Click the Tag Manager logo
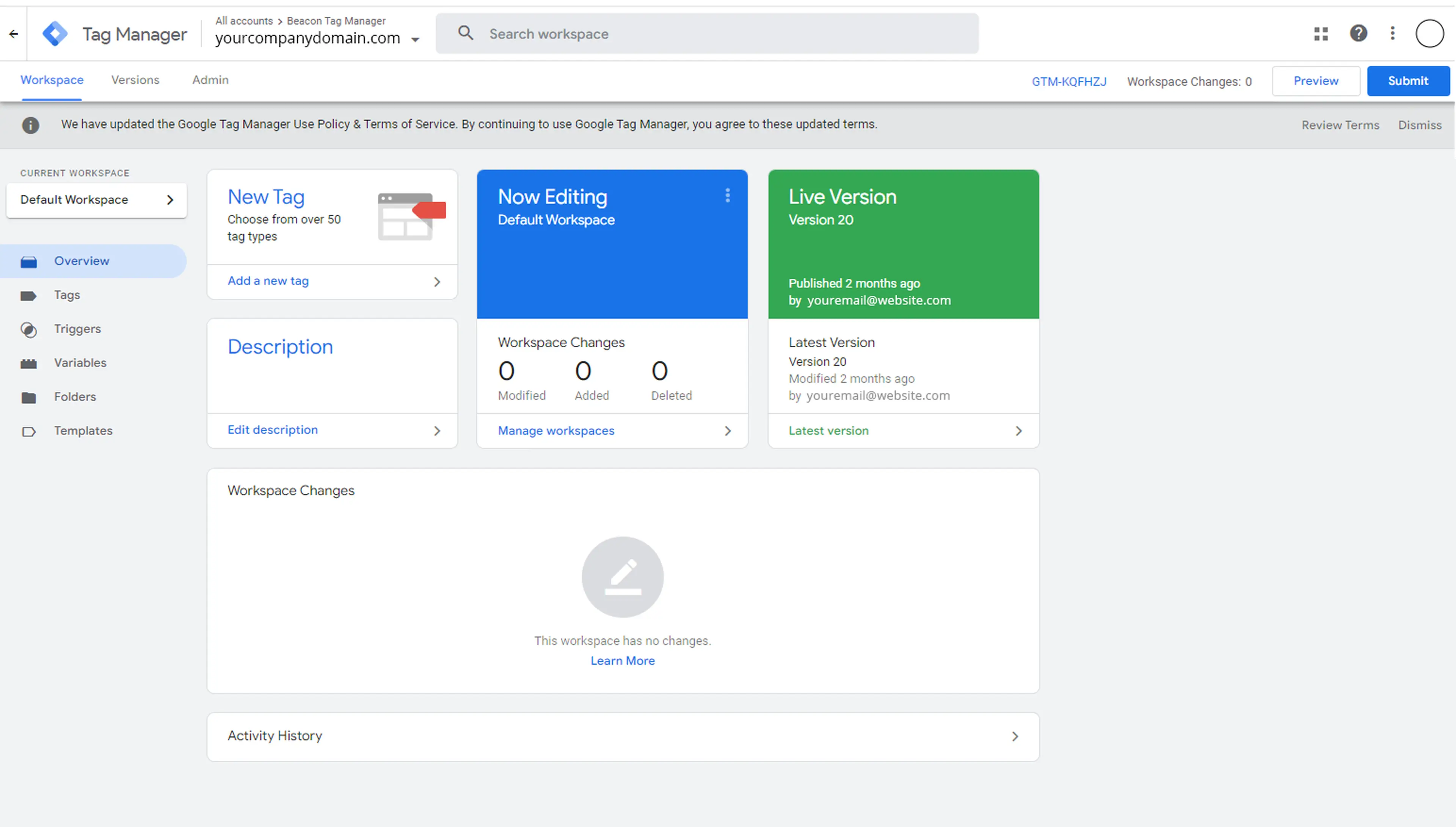 coord(55,34)
